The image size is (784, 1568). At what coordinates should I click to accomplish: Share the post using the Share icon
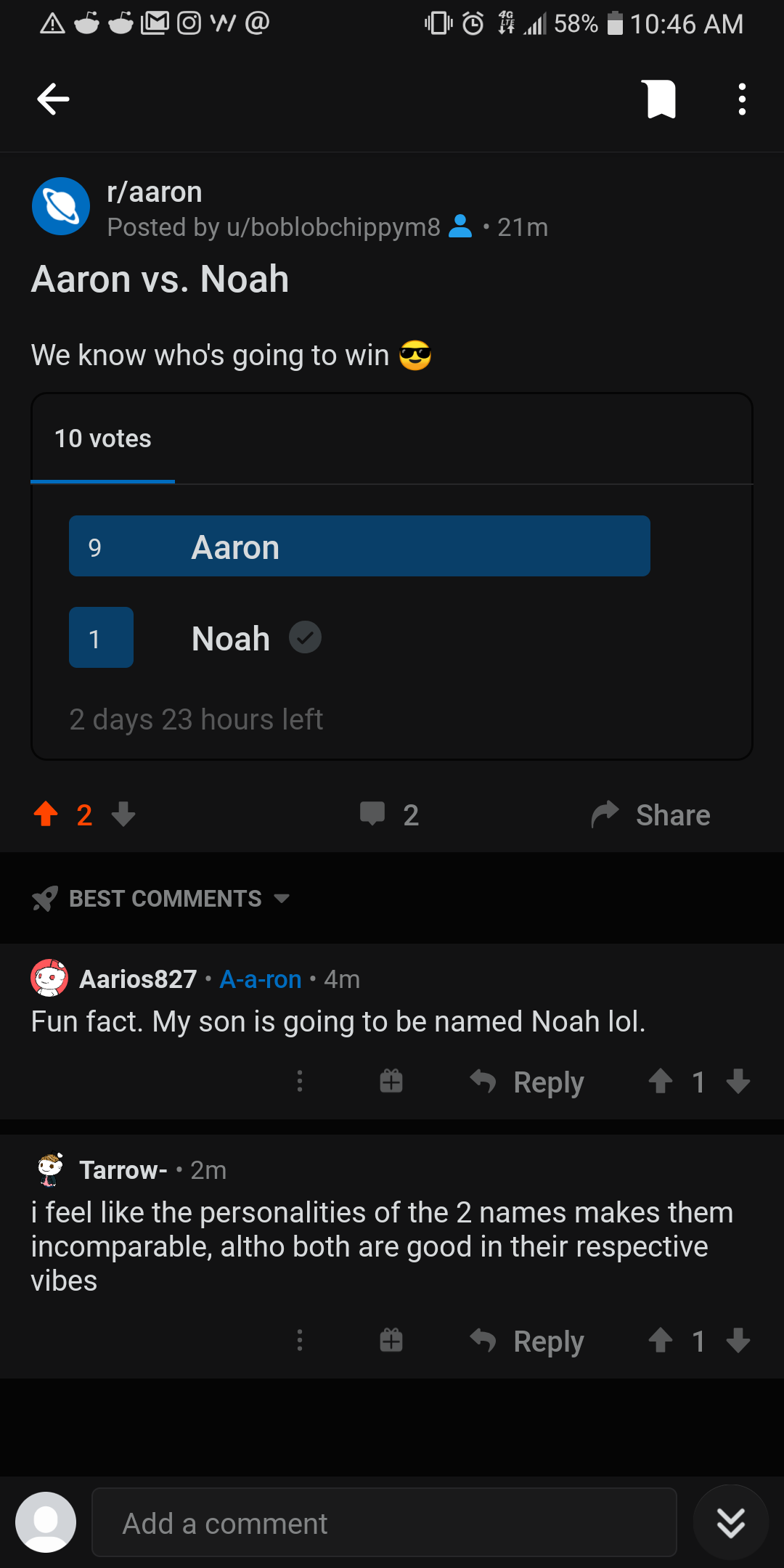(650, 814)
